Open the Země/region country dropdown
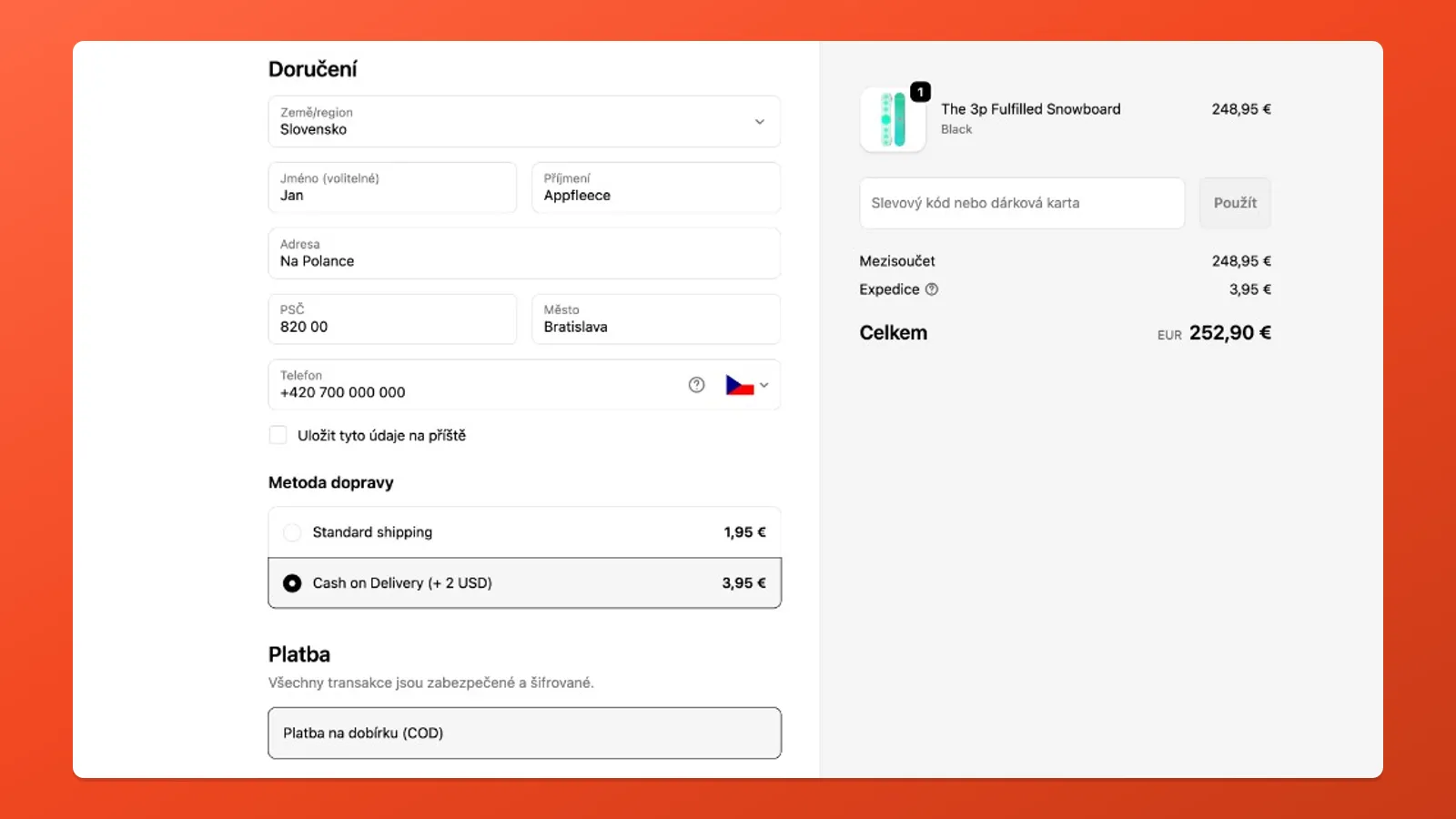1456x819 pixels. 523,121
